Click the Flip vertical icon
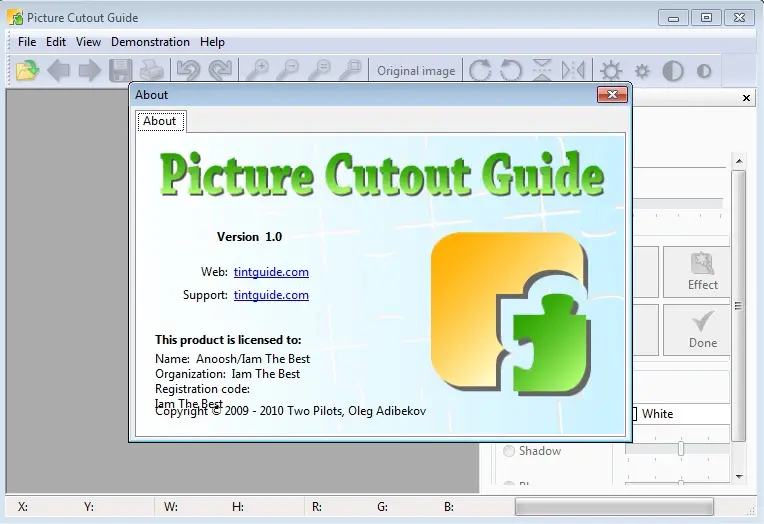The image size is (764, 524). pyautogui.click(x=542, y=70)
